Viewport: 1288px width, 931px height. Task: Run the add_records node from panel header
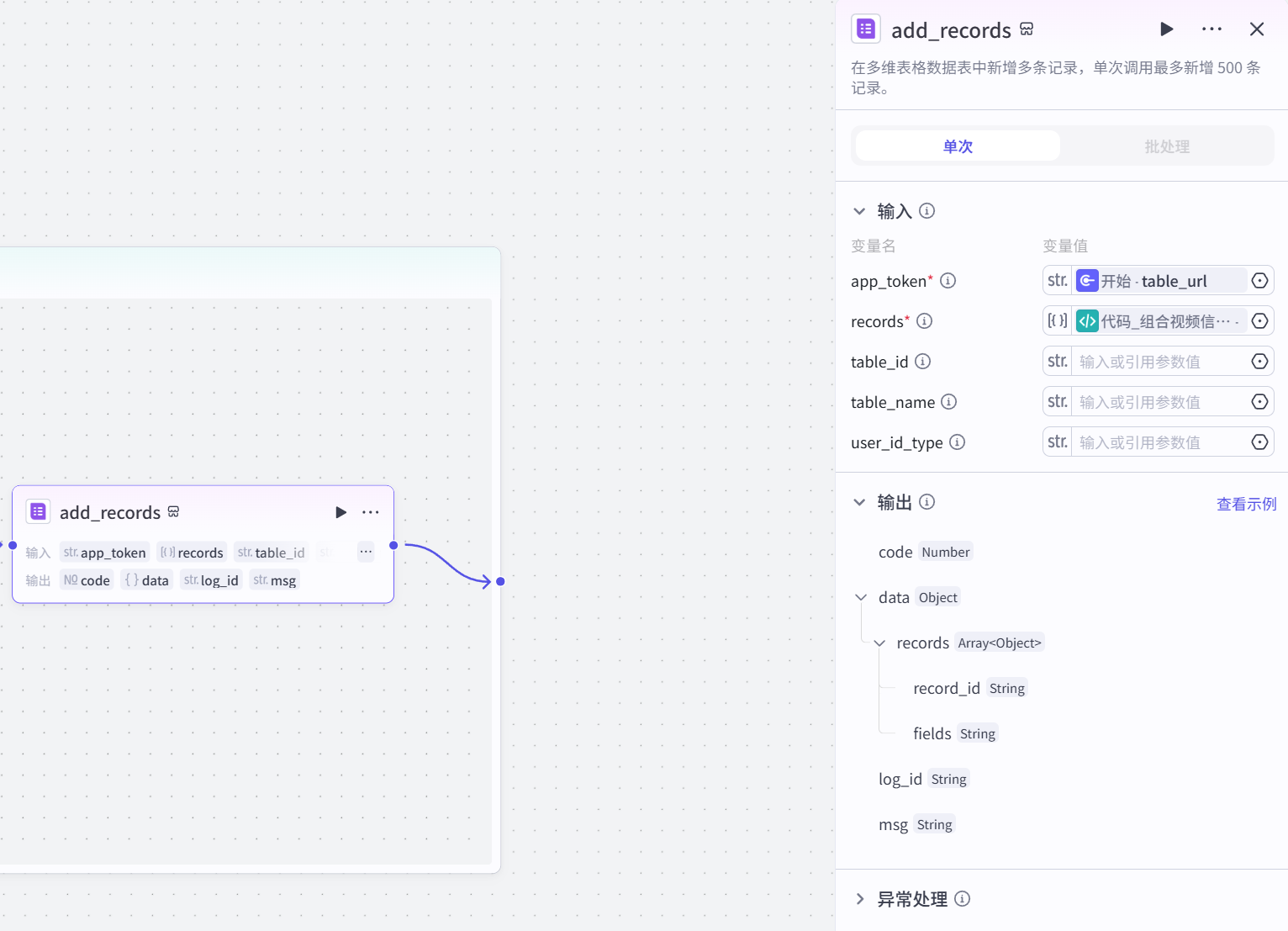[1167, 29]
